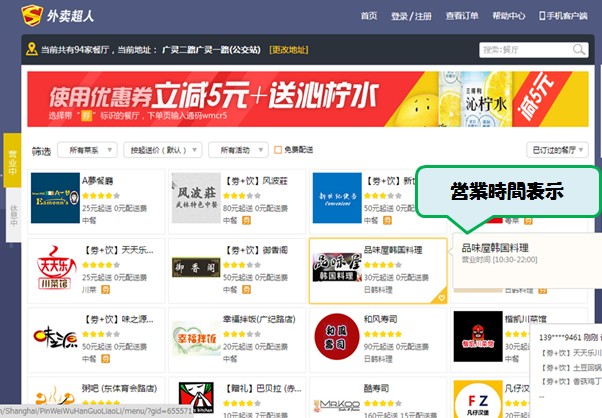Open 【券+饮】风波莊 name link
The width and height of the screenshot is (602, 418).
point(255,181)
